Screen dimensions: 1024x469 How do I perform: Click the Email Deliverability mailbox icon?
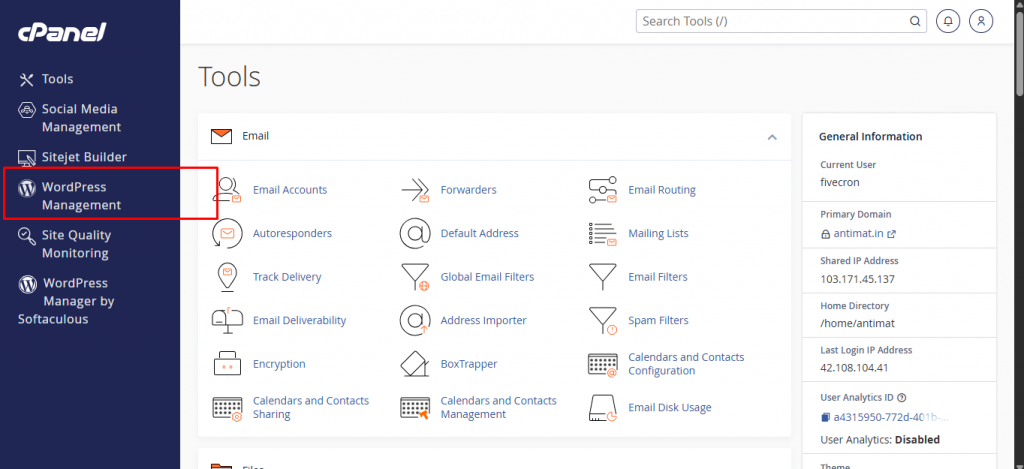click(x=227, y=320)
